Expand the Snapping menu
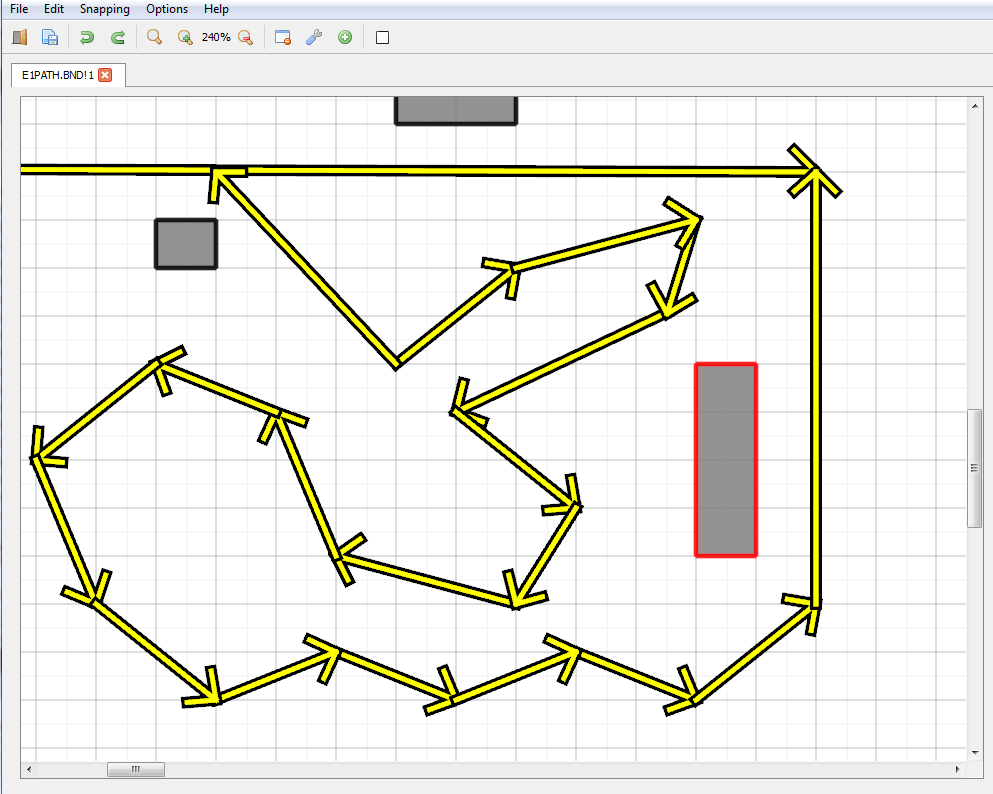 click(105, 9)
